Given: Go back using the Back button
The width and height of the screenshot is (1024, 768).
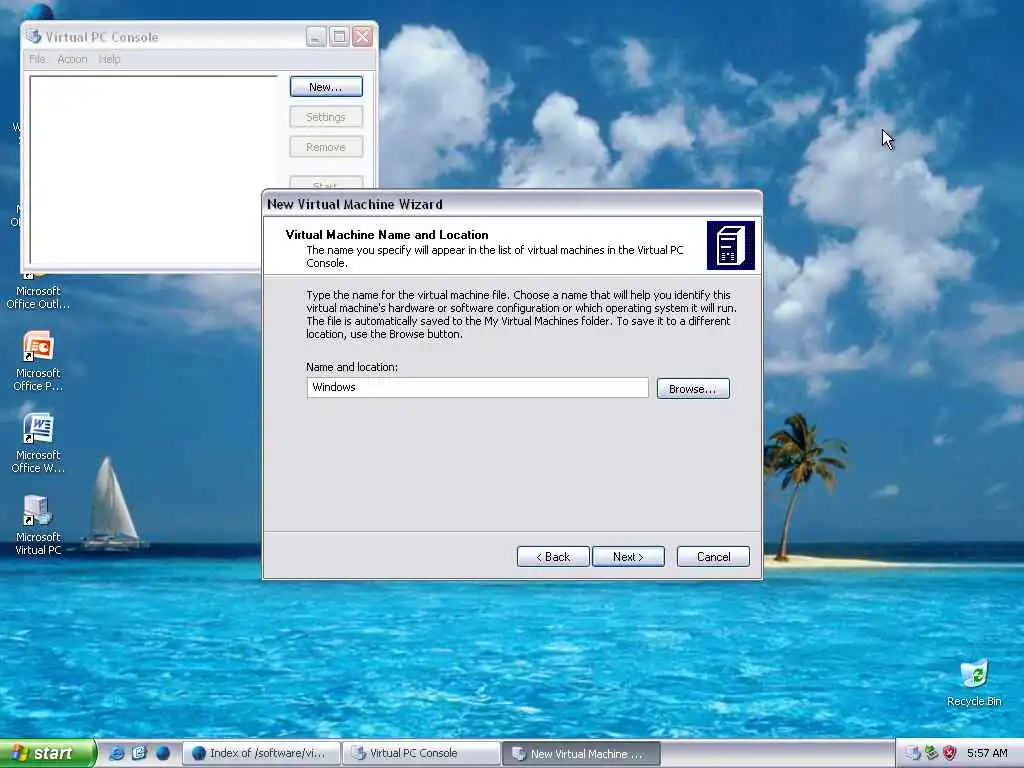Looking at the screenshot, I should tap(553, 556).
